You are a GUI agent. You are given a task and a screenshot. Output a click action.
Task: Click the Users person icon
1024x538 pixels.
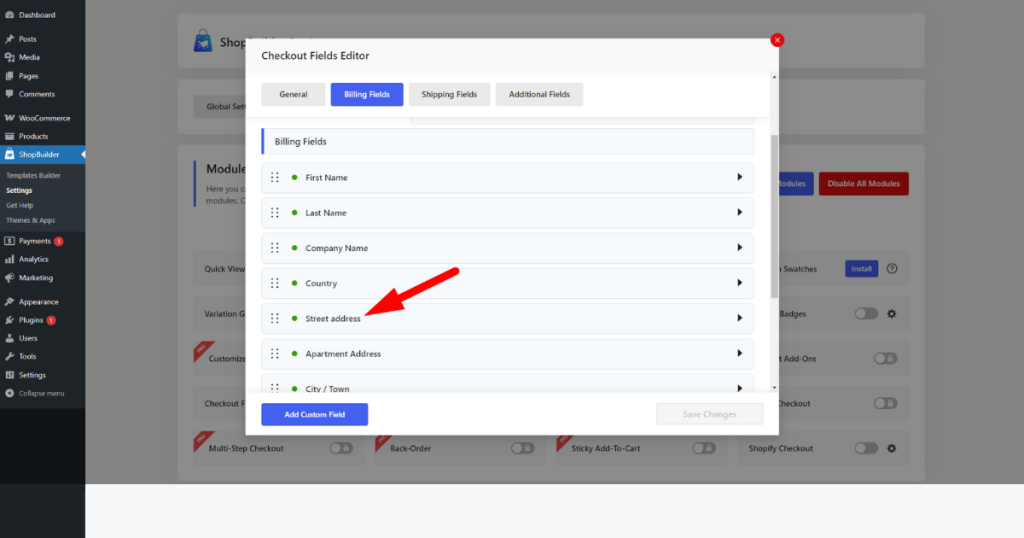click(x=9, y=338)
